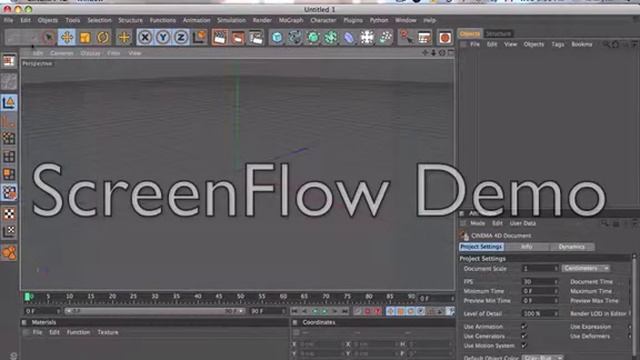Open the Tags menu in Object Manager

pos(558,44)
